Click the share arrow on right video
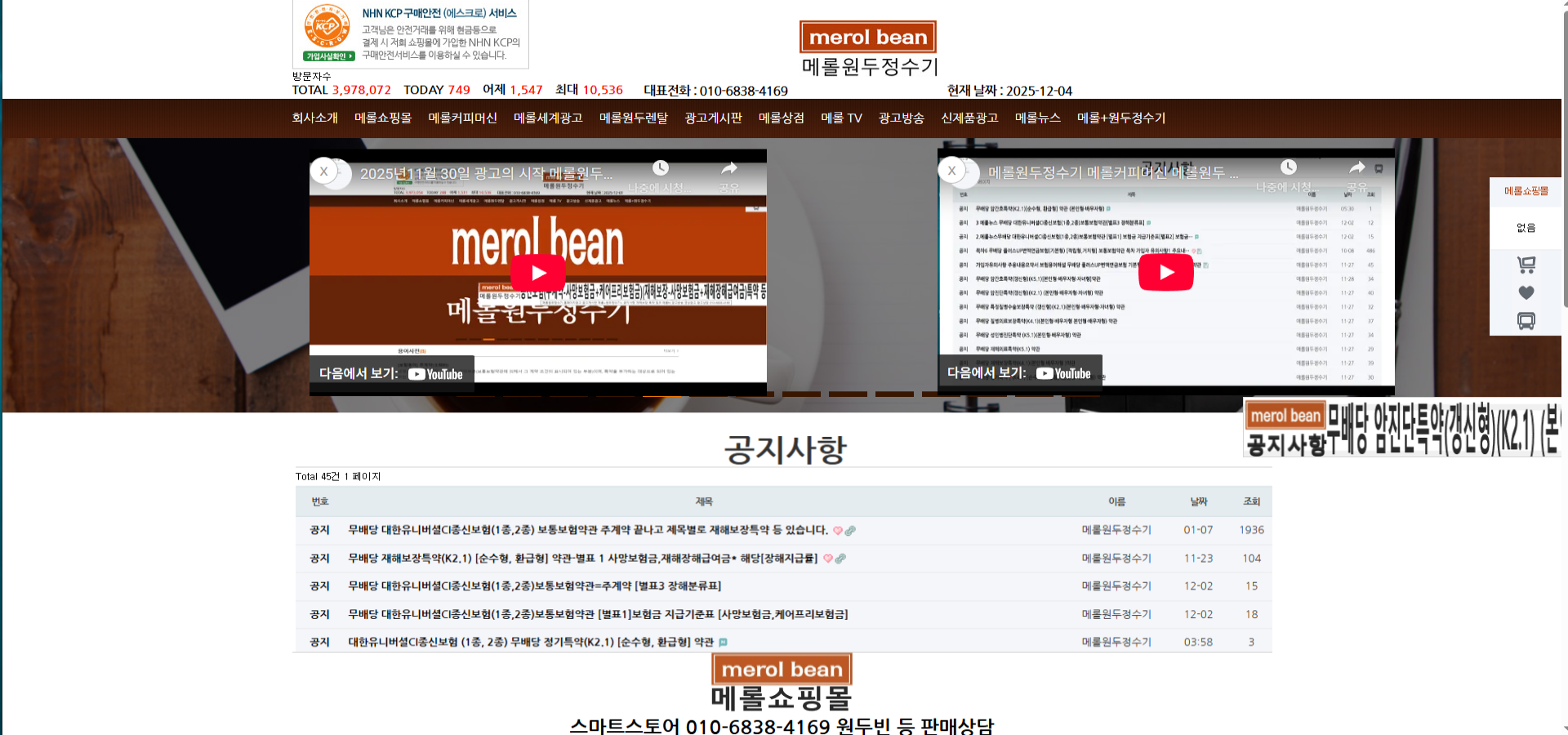This screenshot has height=735, width=1568. (1356, 167)
